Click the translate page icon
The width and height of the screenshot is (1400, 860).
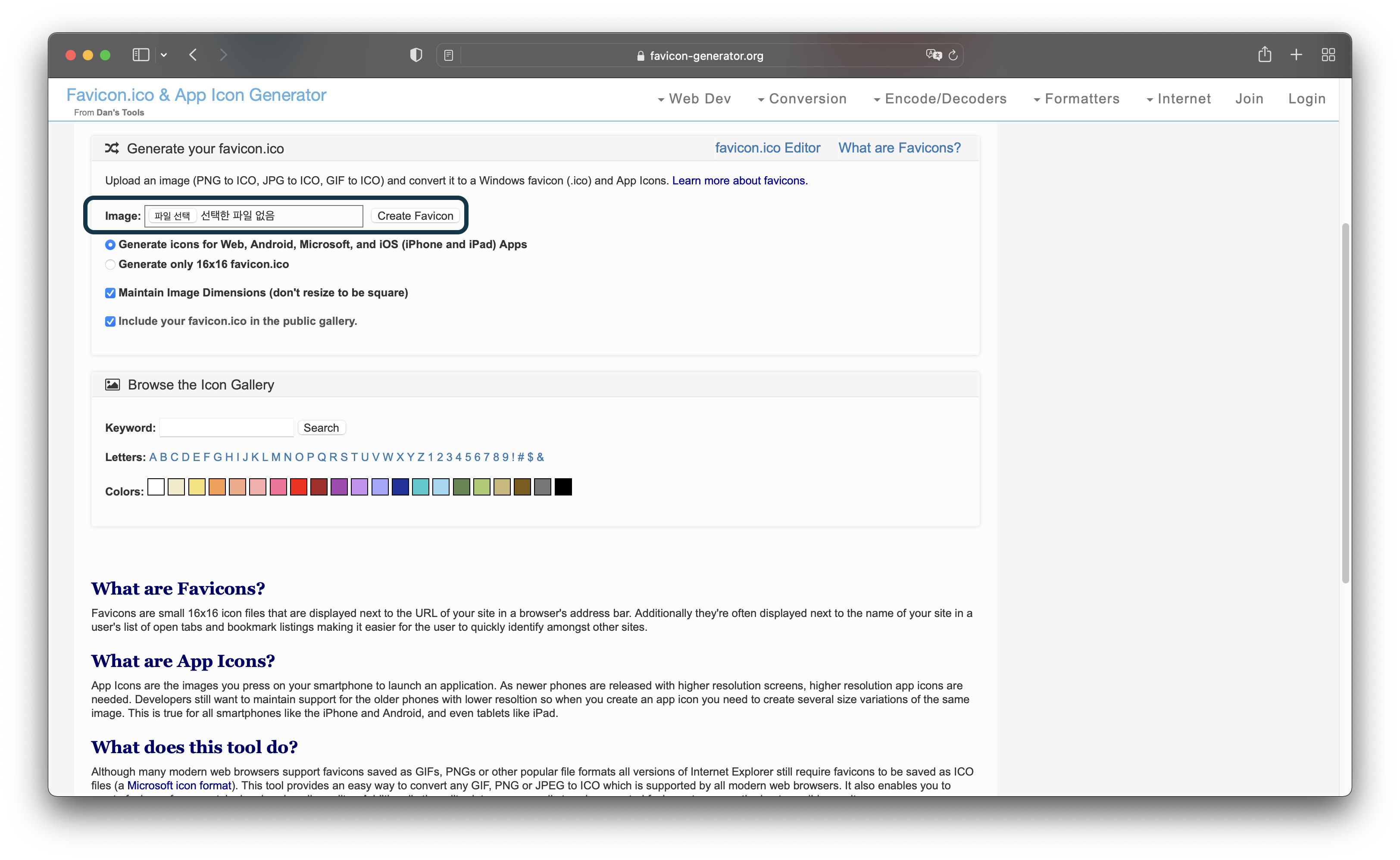[x=933, y=55]
